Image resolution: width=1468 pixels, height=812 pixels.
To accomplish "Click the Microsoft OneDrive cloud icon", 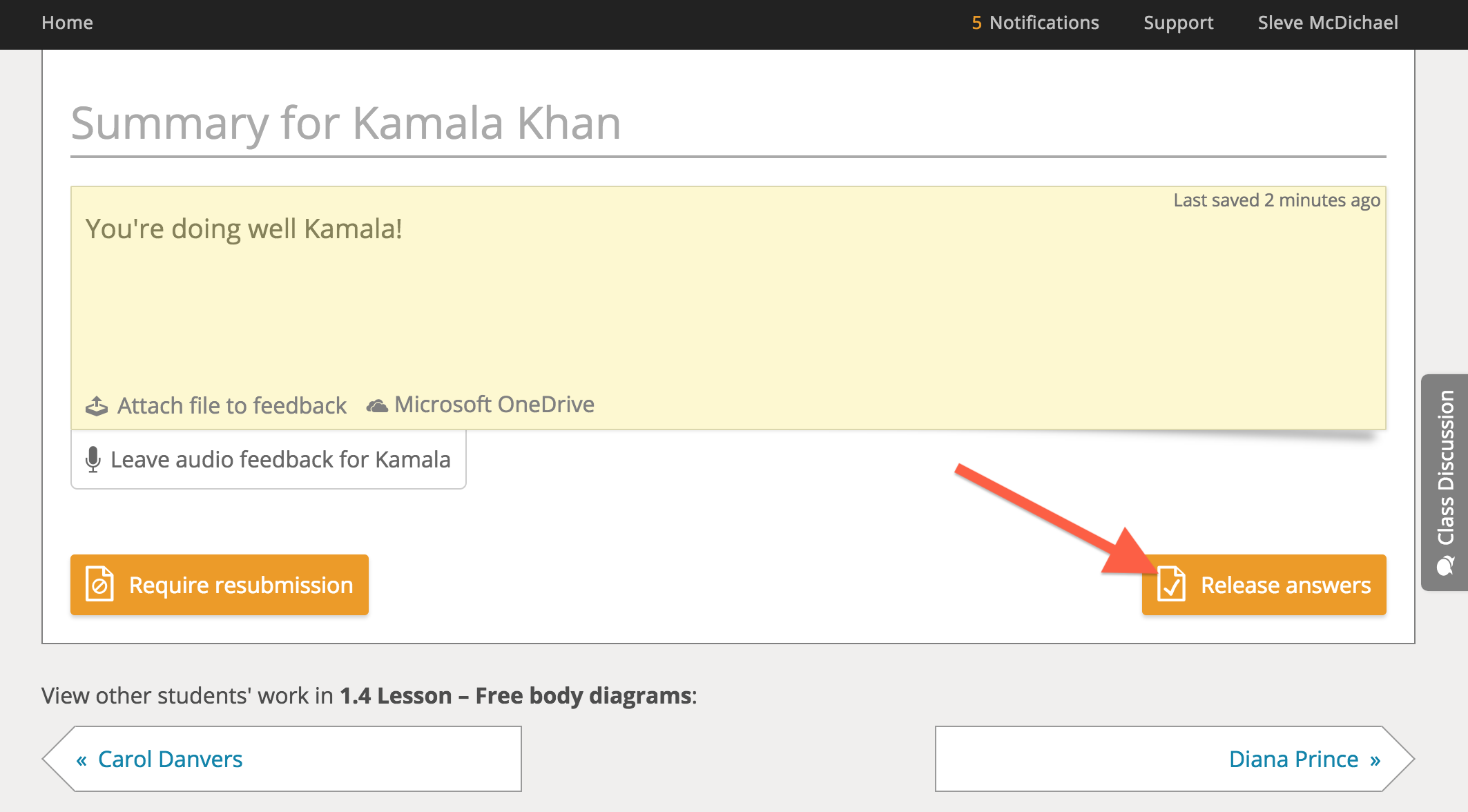I will tap(377, 405).
